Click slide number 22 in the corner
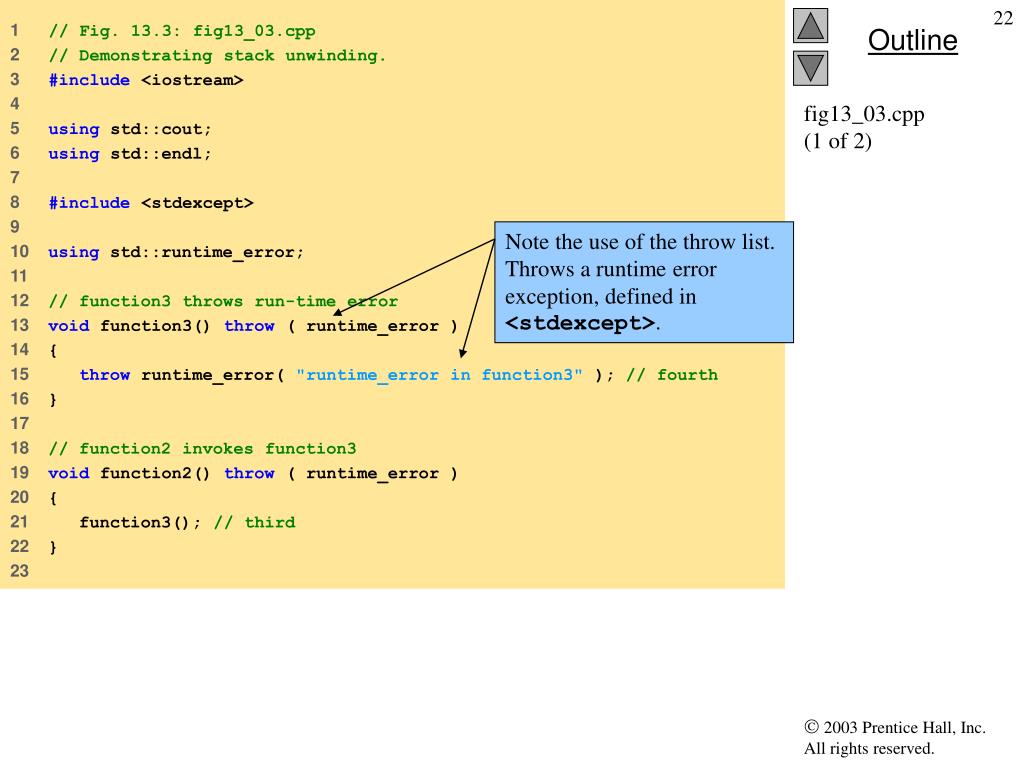This screenshot has width=1024, height=768. coord(1002,19)
